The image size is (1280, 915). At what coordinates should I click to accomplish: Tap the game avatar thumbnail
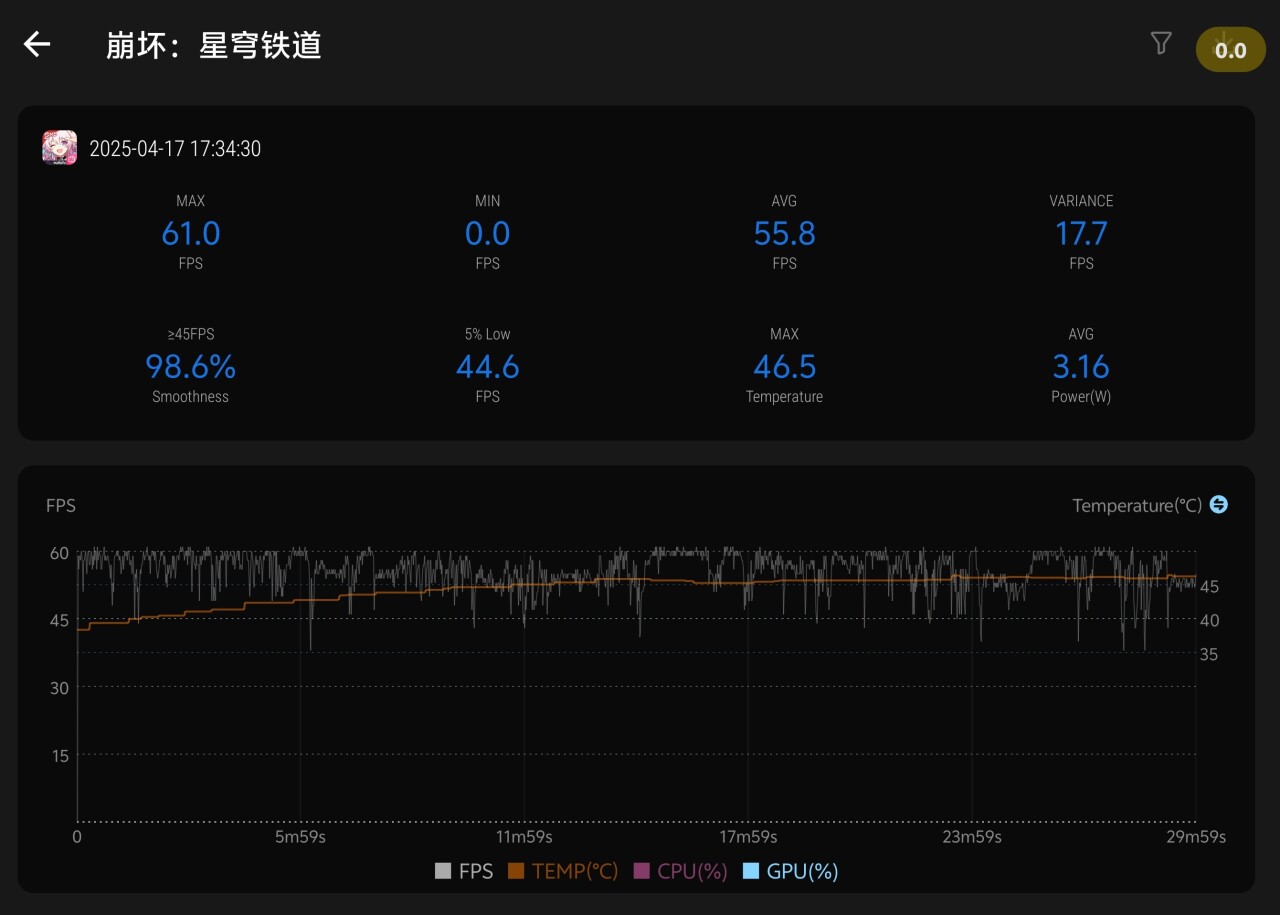point(59,148)
